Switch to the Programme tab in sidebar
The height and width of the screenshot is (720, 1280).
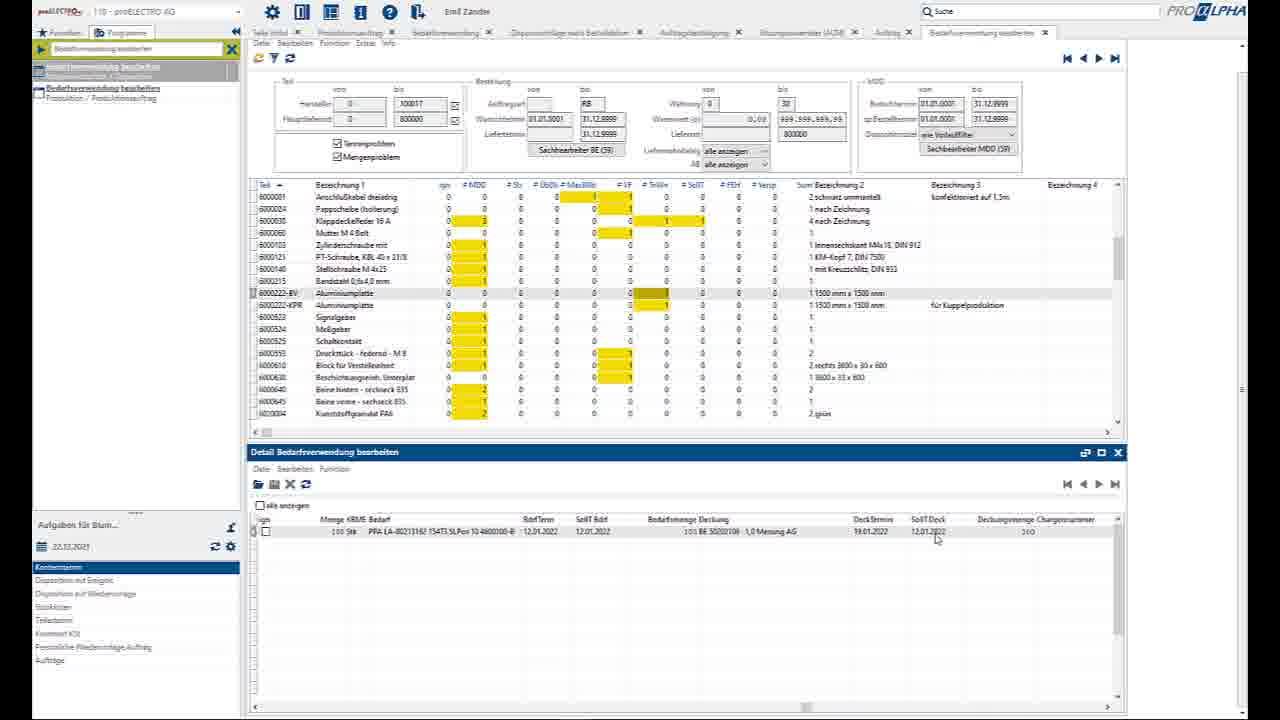pyautogui.click(x=122, y=33)
